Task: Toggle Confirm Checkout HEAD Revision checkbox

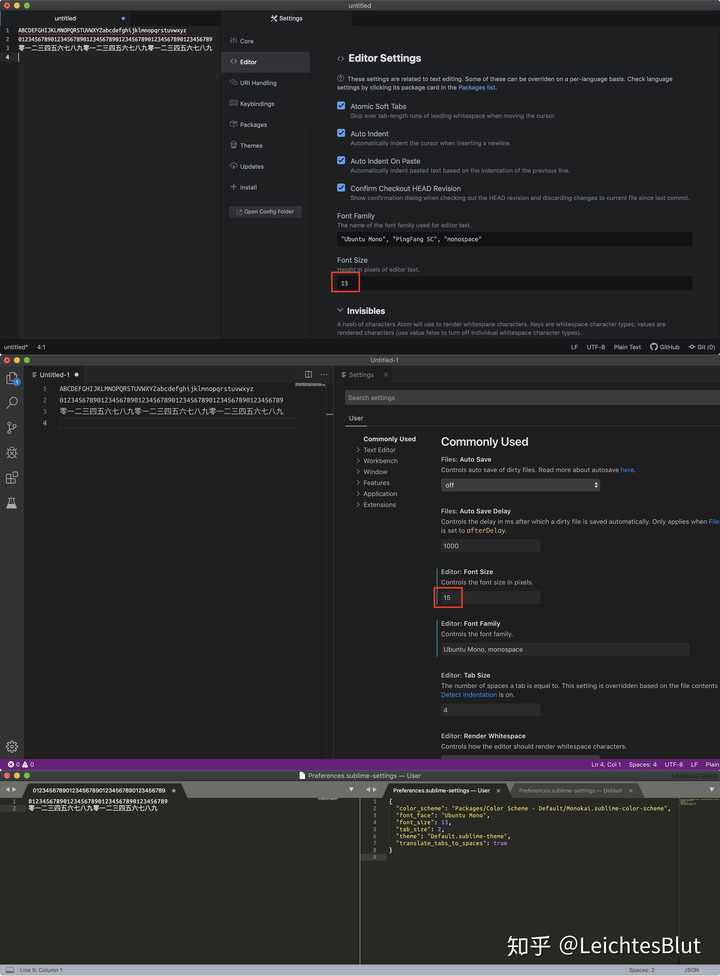Action: pyautogui.click(x=341, y=188)
